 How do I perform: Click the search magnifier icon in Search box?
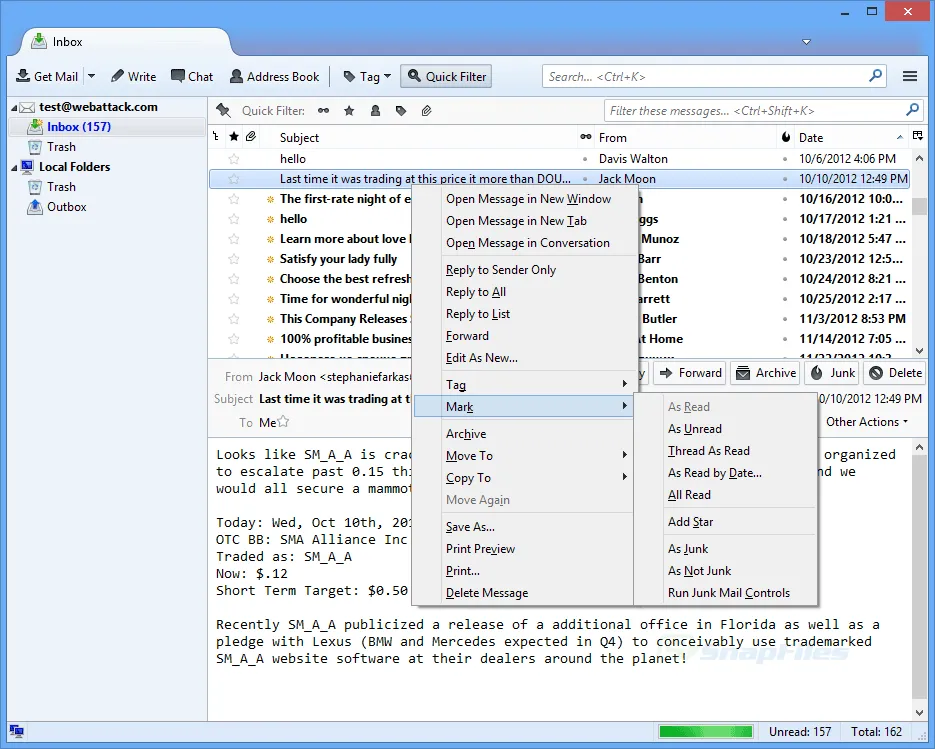[x=875, y=76]
